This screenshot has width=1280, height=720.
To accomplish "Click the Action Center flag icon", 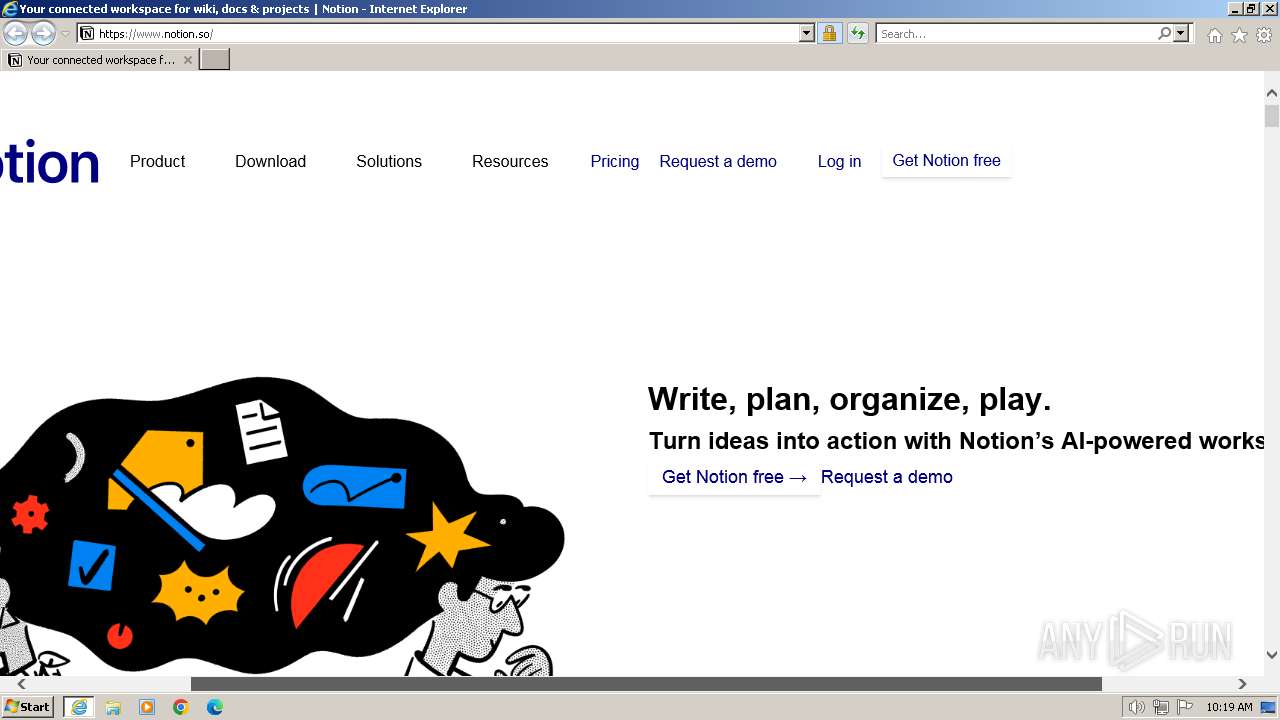I will pos(1185,707).
